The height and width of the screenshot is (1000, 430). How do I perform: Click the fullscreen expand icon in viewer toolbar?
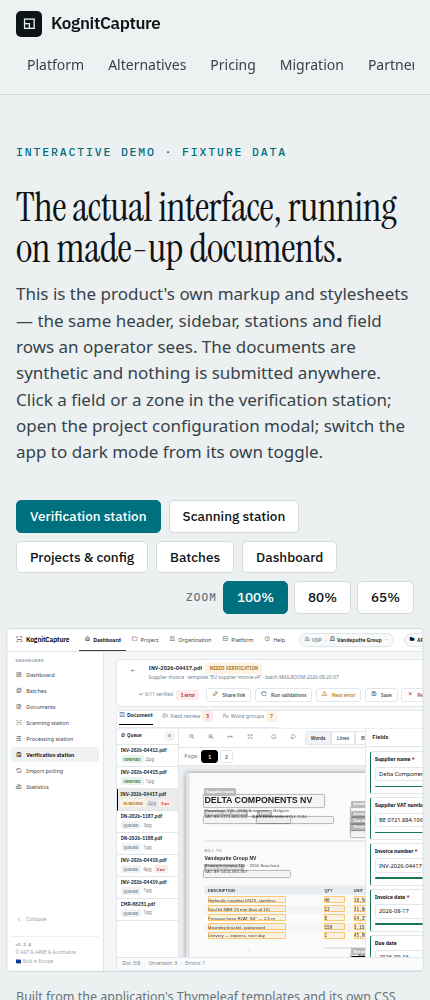click(x=250, y=736)
